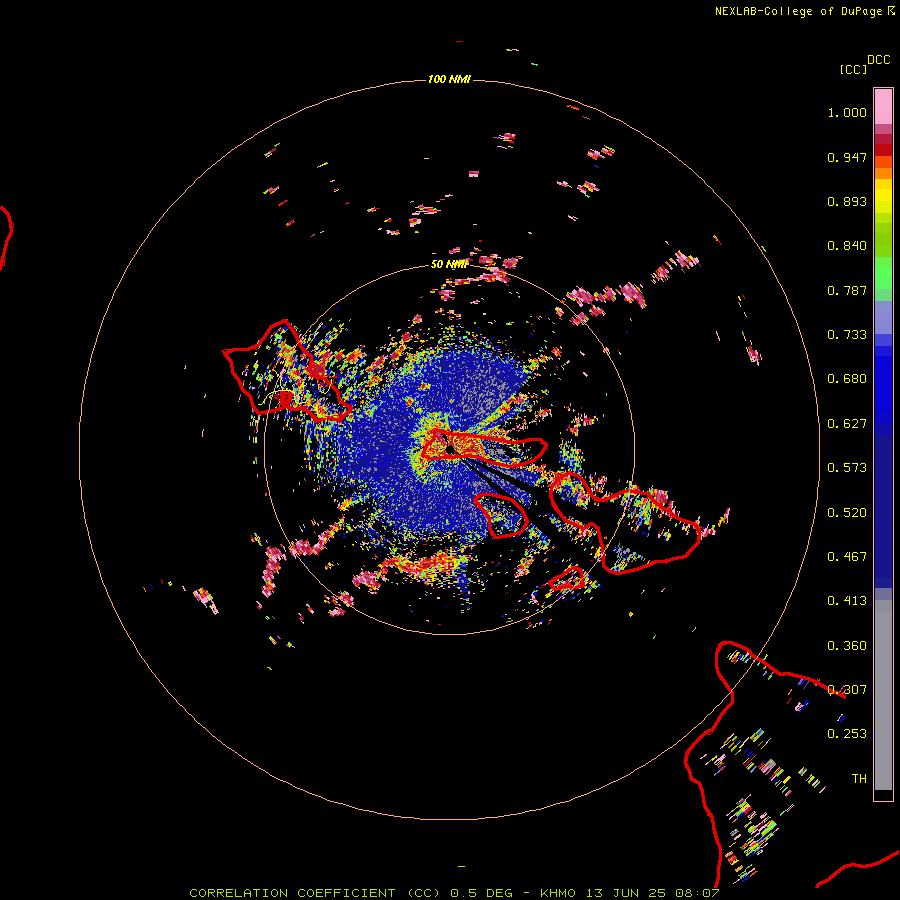The width and height of the screenshot is (900, 900).
Task: Click the 0.680 legend value
Action: tap(847, 379)
